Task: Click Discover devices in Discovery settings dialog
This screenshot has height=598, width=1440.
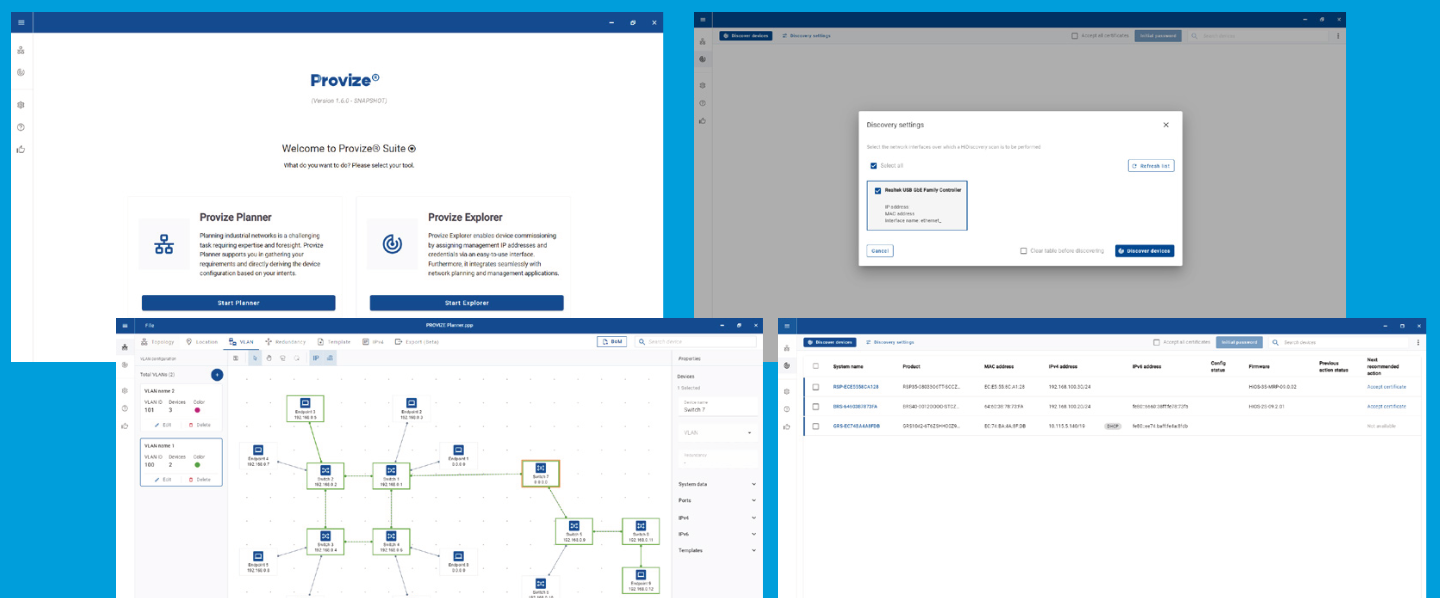Action: click(x=1144, y=251)
